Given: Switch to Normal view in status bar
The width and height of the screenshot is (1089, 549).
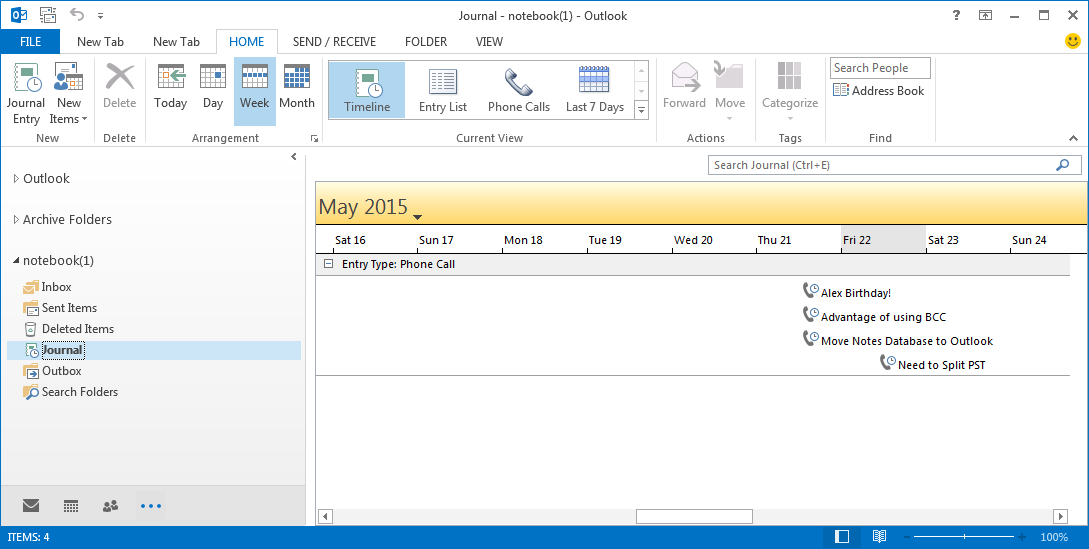Looking at the screenshot, I should tap(842, 537).
